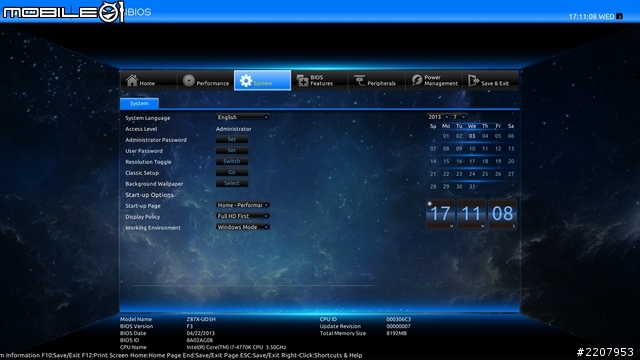Viewport: 640px width, 360px height.
Task: Open the Peripherals tab
Action: coord(376,80)
